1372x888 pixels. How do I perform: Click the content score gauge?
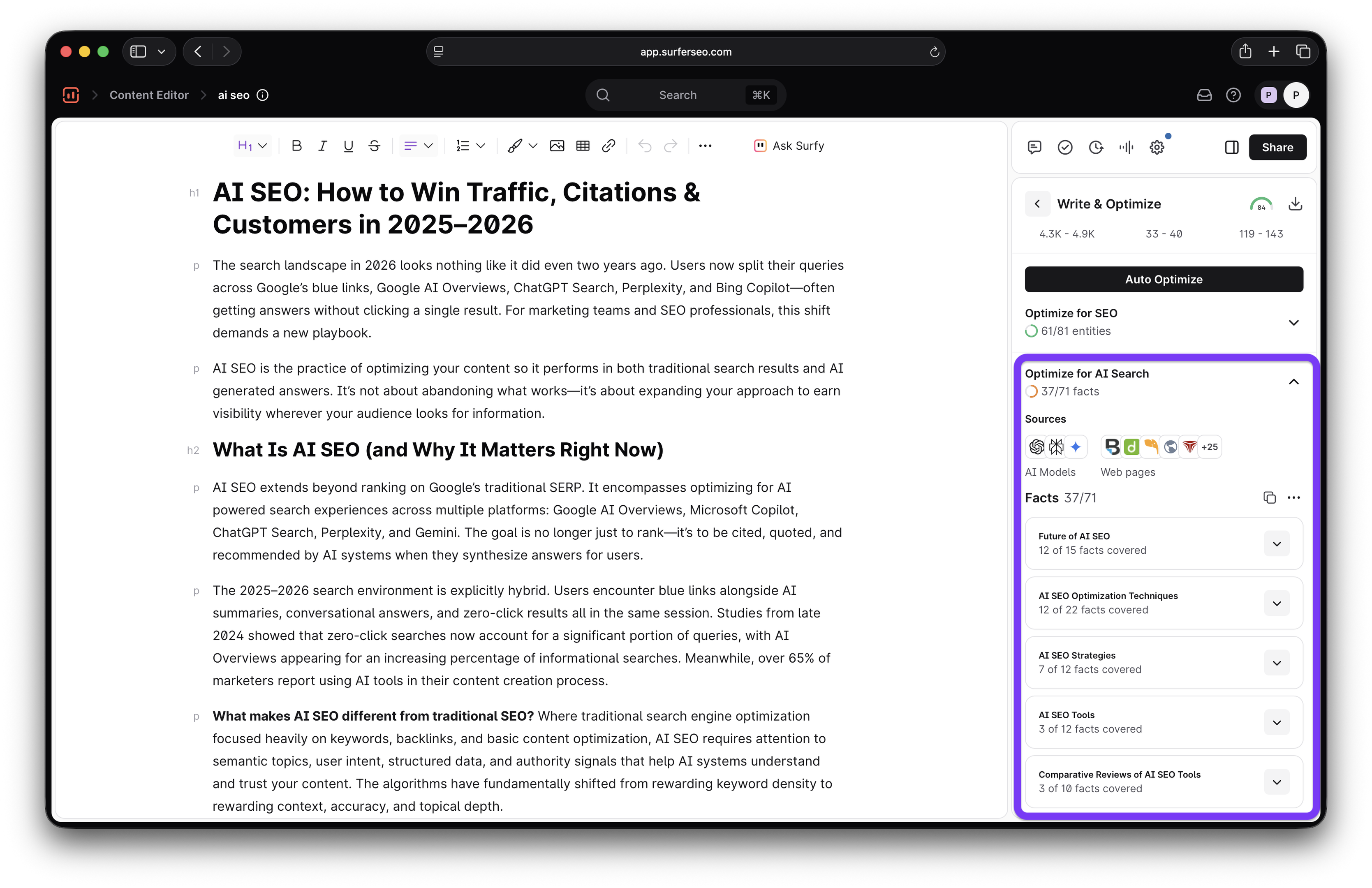pyautogui.click(x=1261, y=205)
